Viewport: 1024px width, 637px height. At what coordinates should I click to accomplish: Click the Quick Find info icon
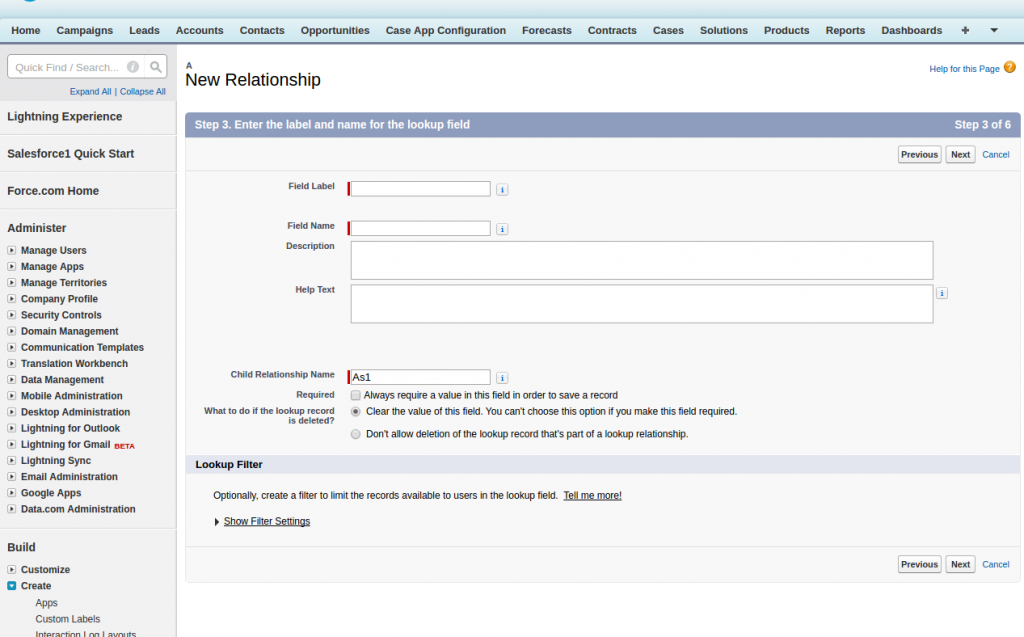[133, 67]
